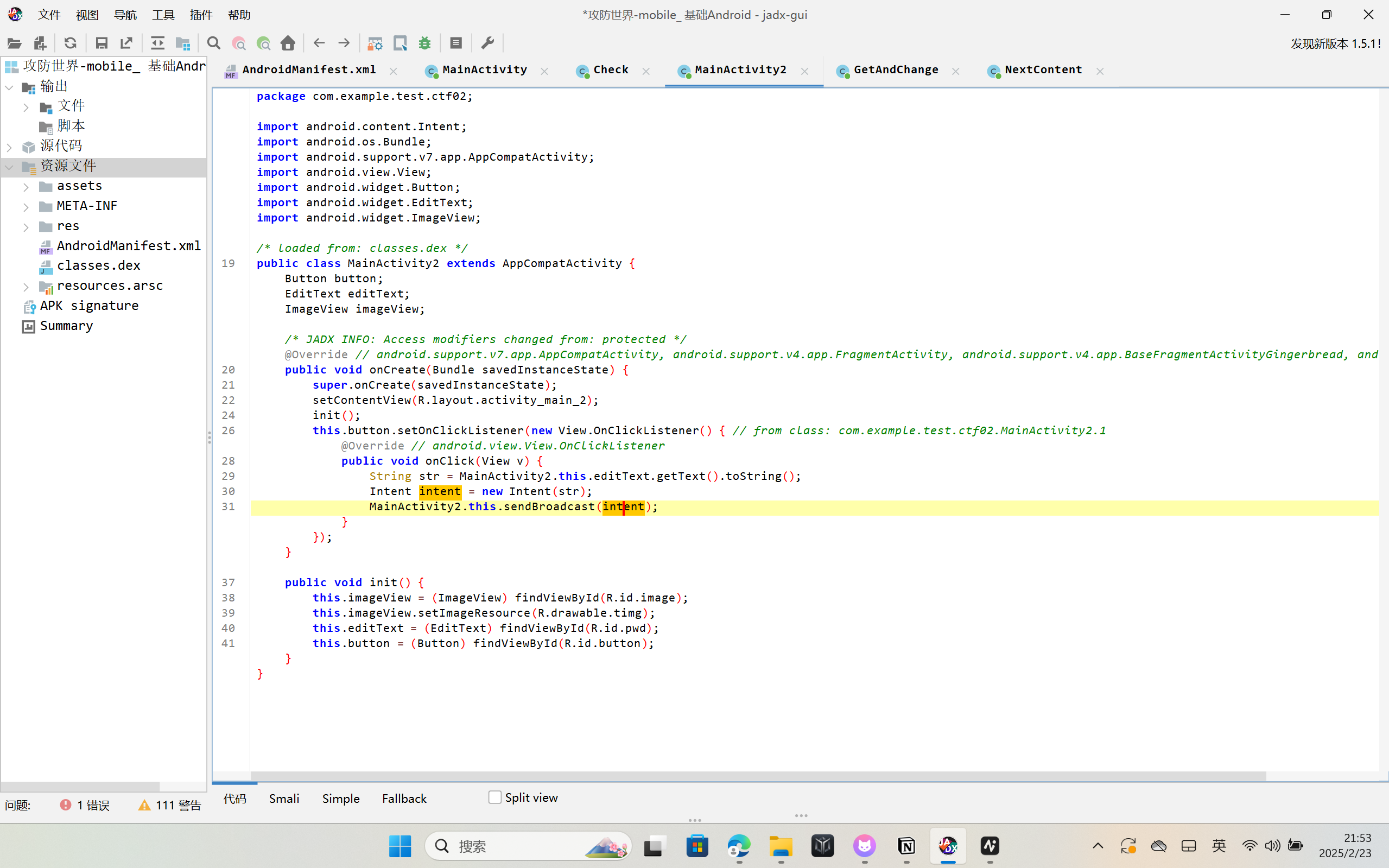Open the deobfuscation toolbar icon

tap(375, 43)
